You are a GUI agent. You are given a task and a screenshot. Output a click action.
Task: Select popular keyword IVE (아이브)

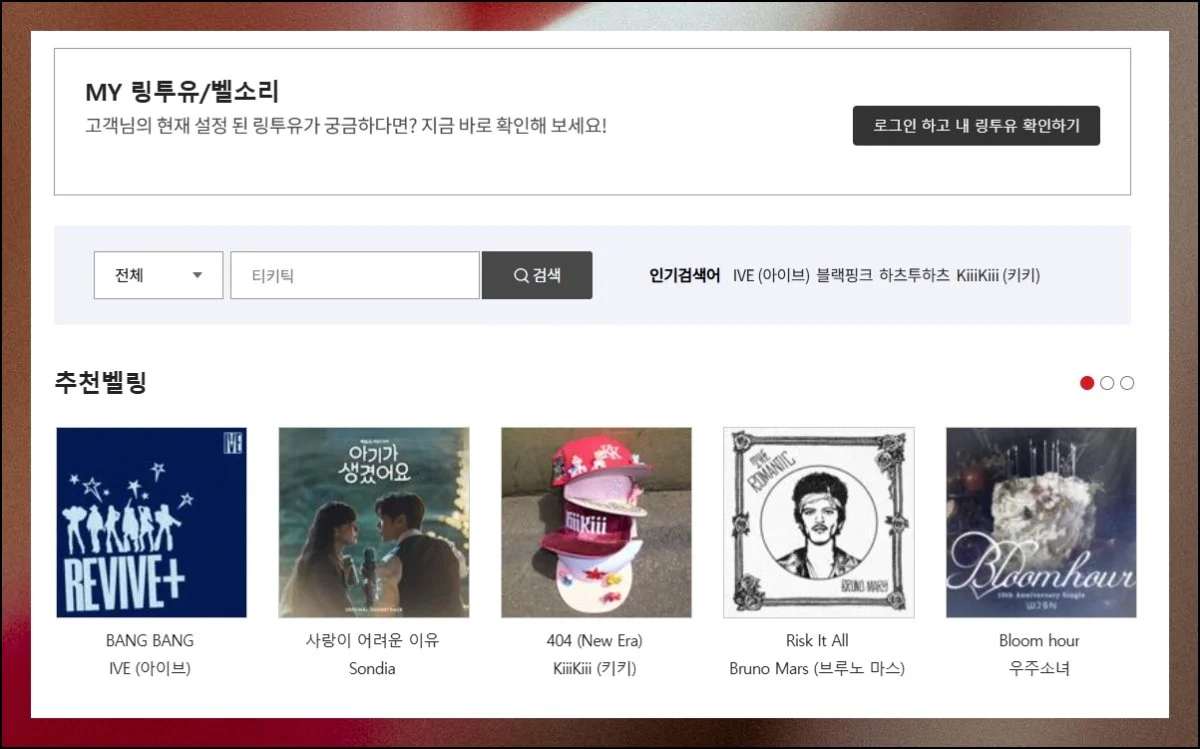(770, 275)
